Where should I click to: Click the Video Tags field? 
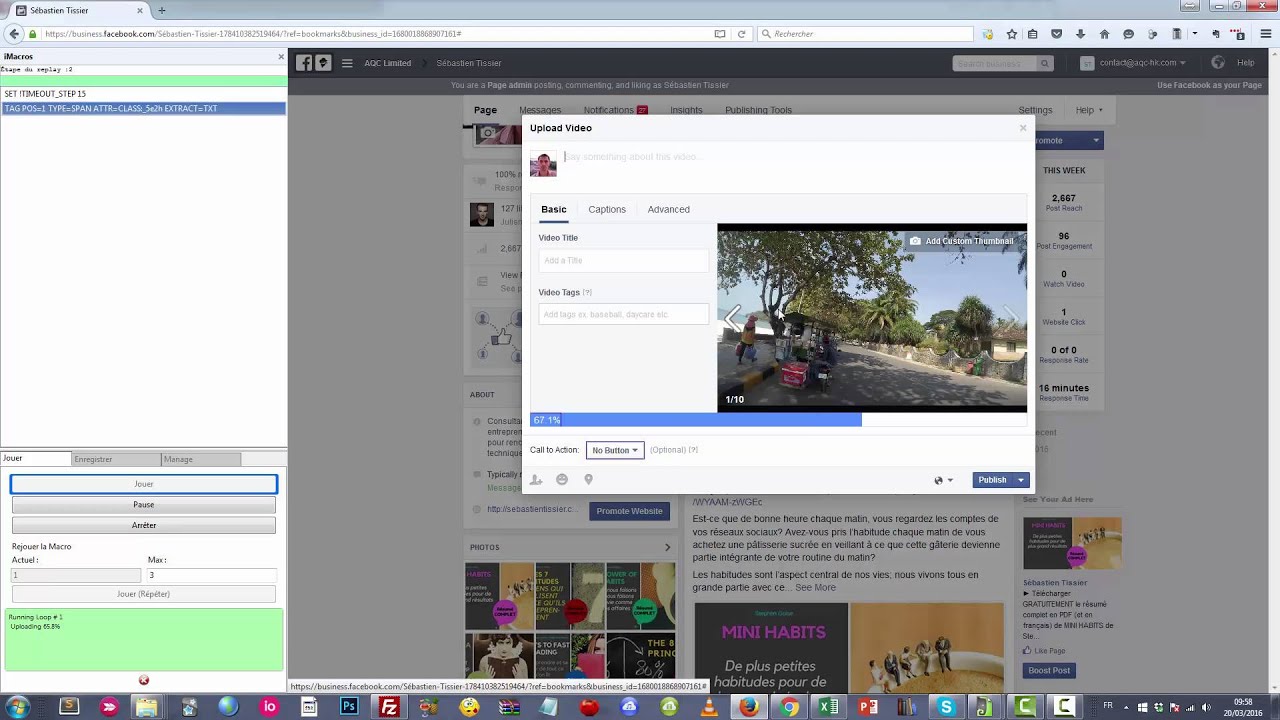[x=623, y=314]
